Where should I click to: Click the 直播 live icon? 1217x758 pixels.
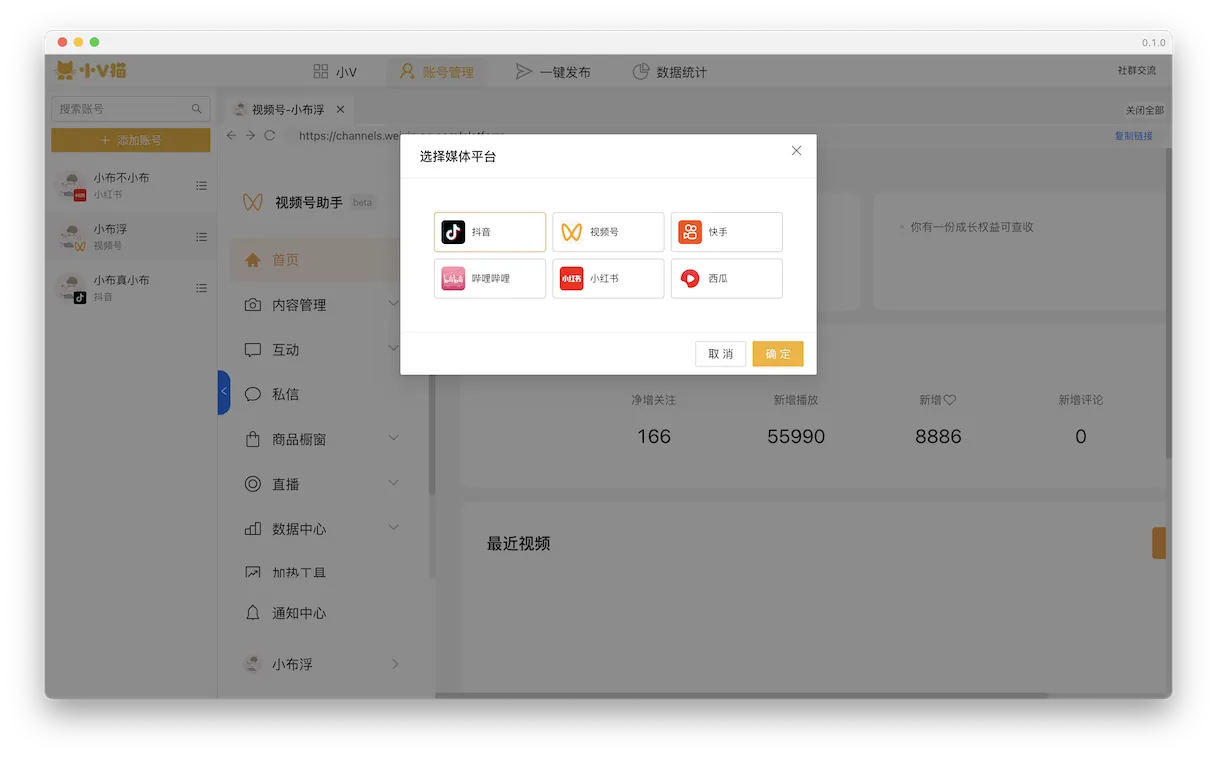click(x=253, y=484)
